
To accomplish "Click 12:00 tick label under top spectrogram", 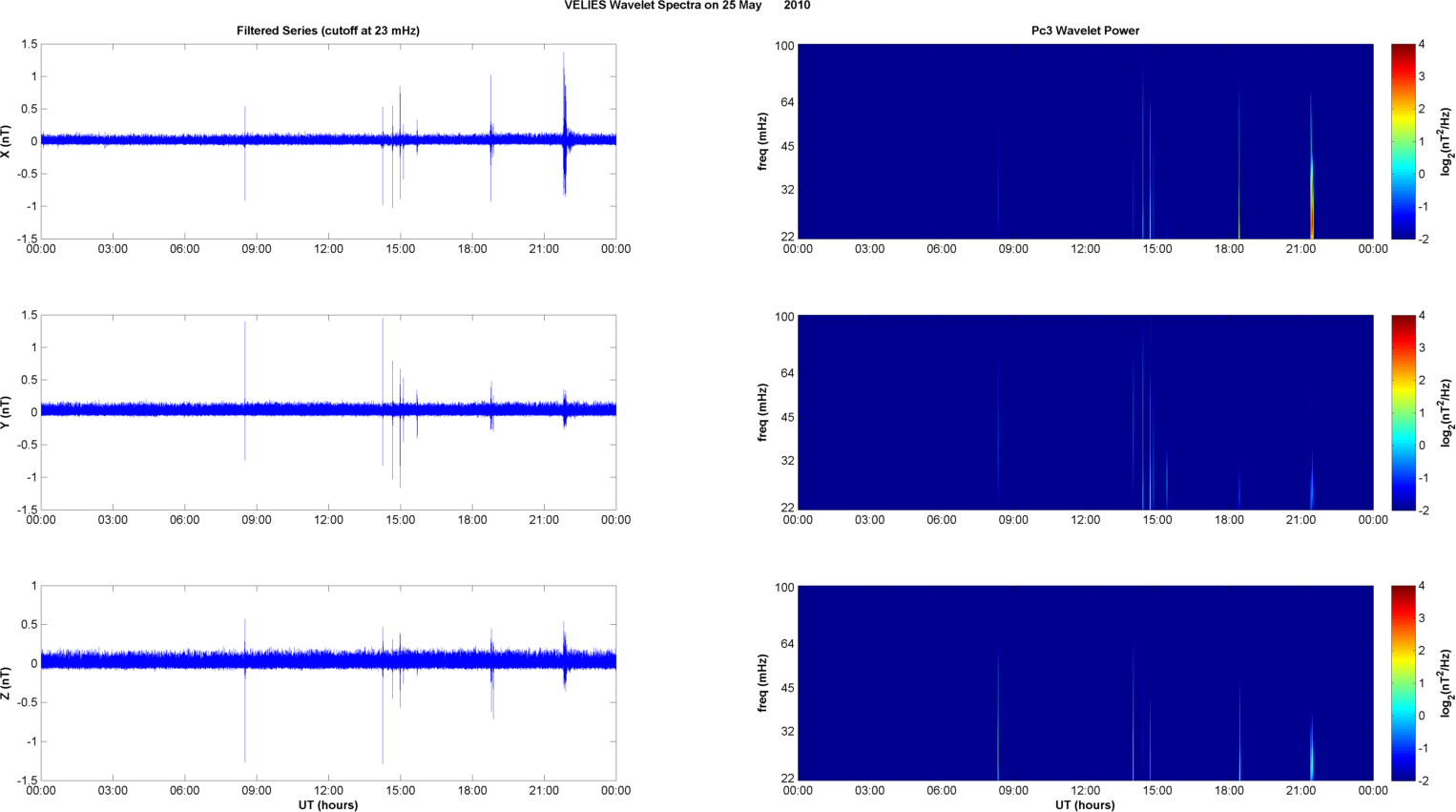I will pos(1085,249).
